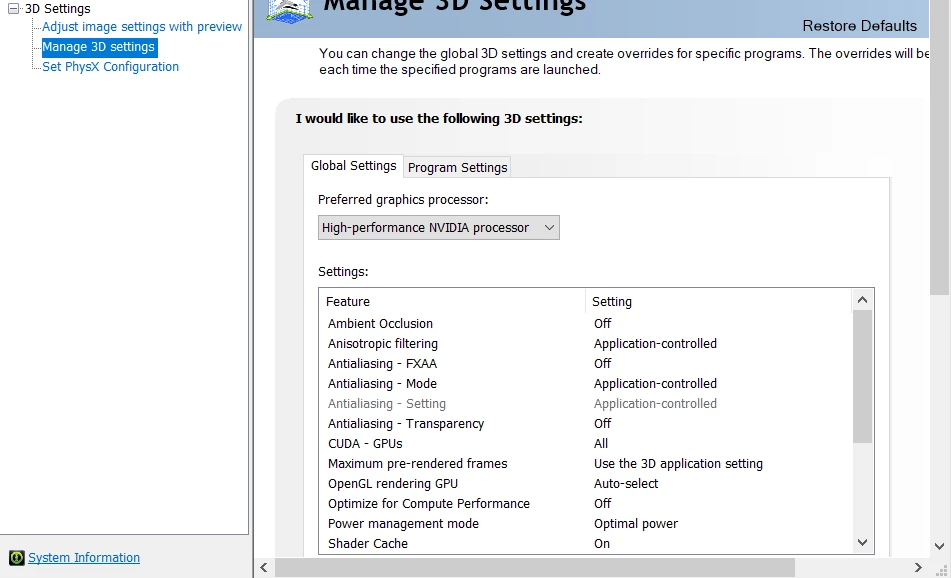Image resolution: width=951 pixels, height=578 pixels.
Task: Click Application-controlled value for Antialiasing - Mode
Action: [x=655, y=383]
